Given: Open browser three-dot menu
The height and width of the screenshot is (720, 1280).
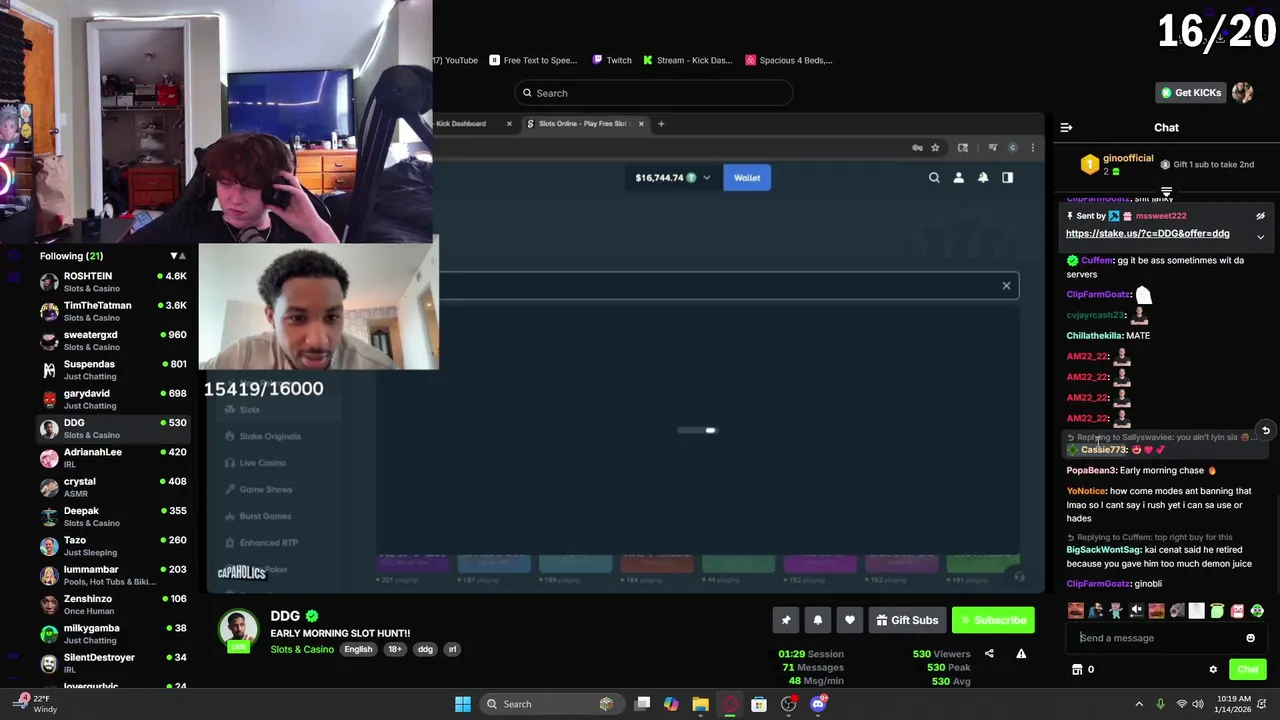Looking at the screenshot, I should 1032,148.
